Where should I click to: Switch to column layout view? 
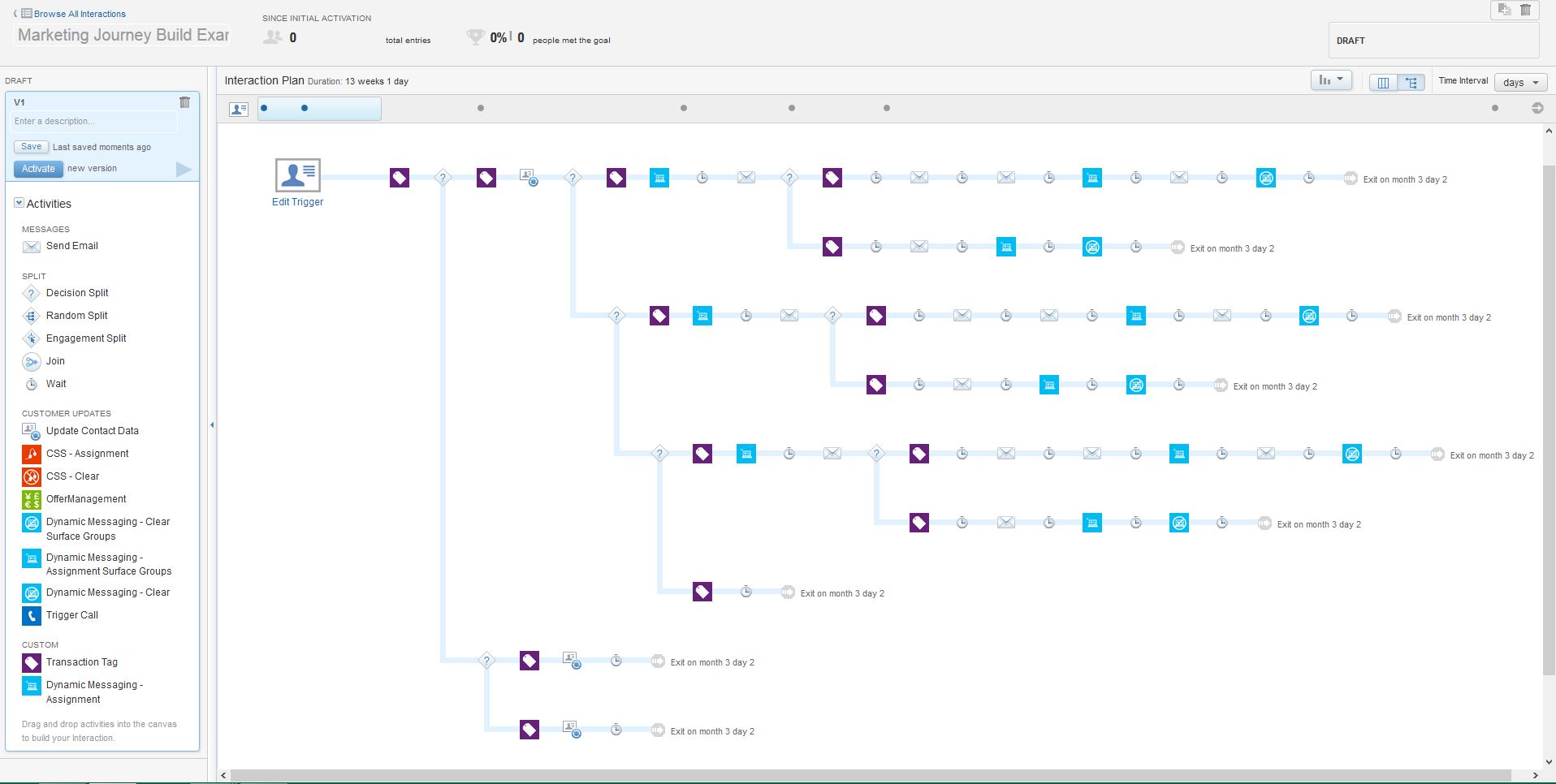pos(1383,82)
